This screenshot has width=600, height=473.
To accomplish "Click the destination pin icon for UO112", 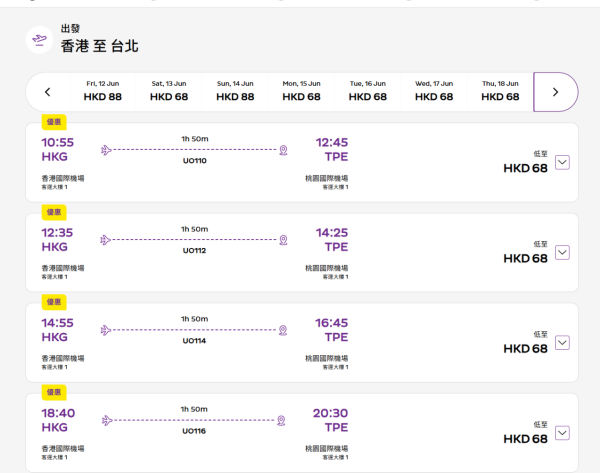I will pyautogui.click(x=283, y=240).
